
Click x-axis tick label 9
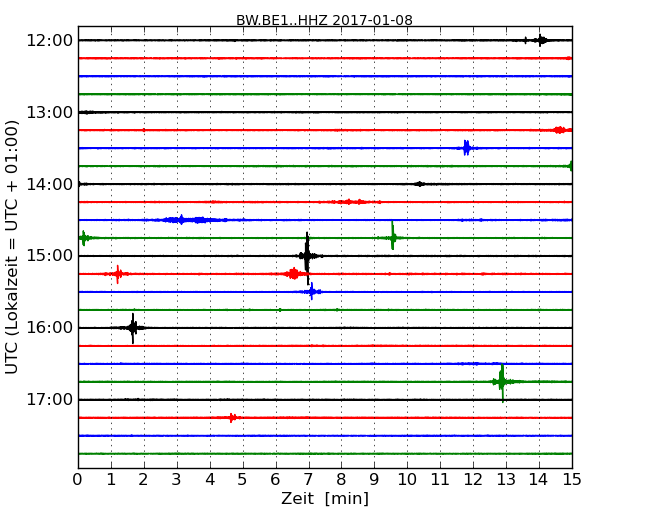(374, 480)
